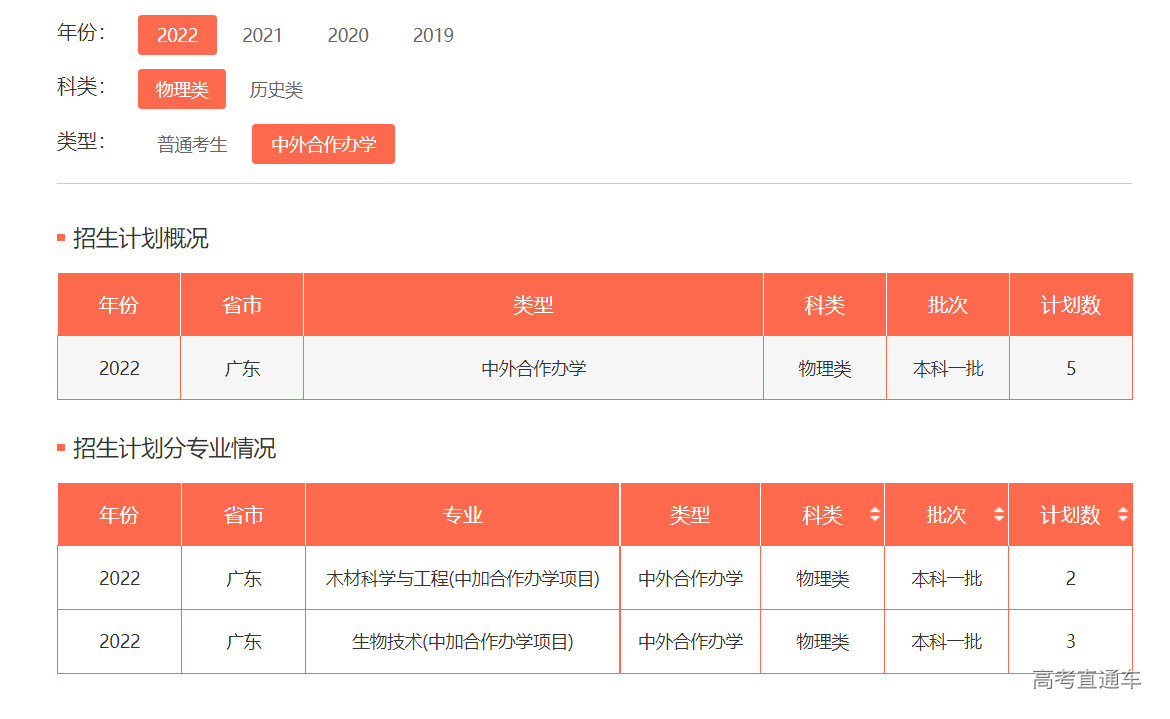Choose the 2020 year option
The width and height of the screenshot is (1170, 719).
pos(348,35)
